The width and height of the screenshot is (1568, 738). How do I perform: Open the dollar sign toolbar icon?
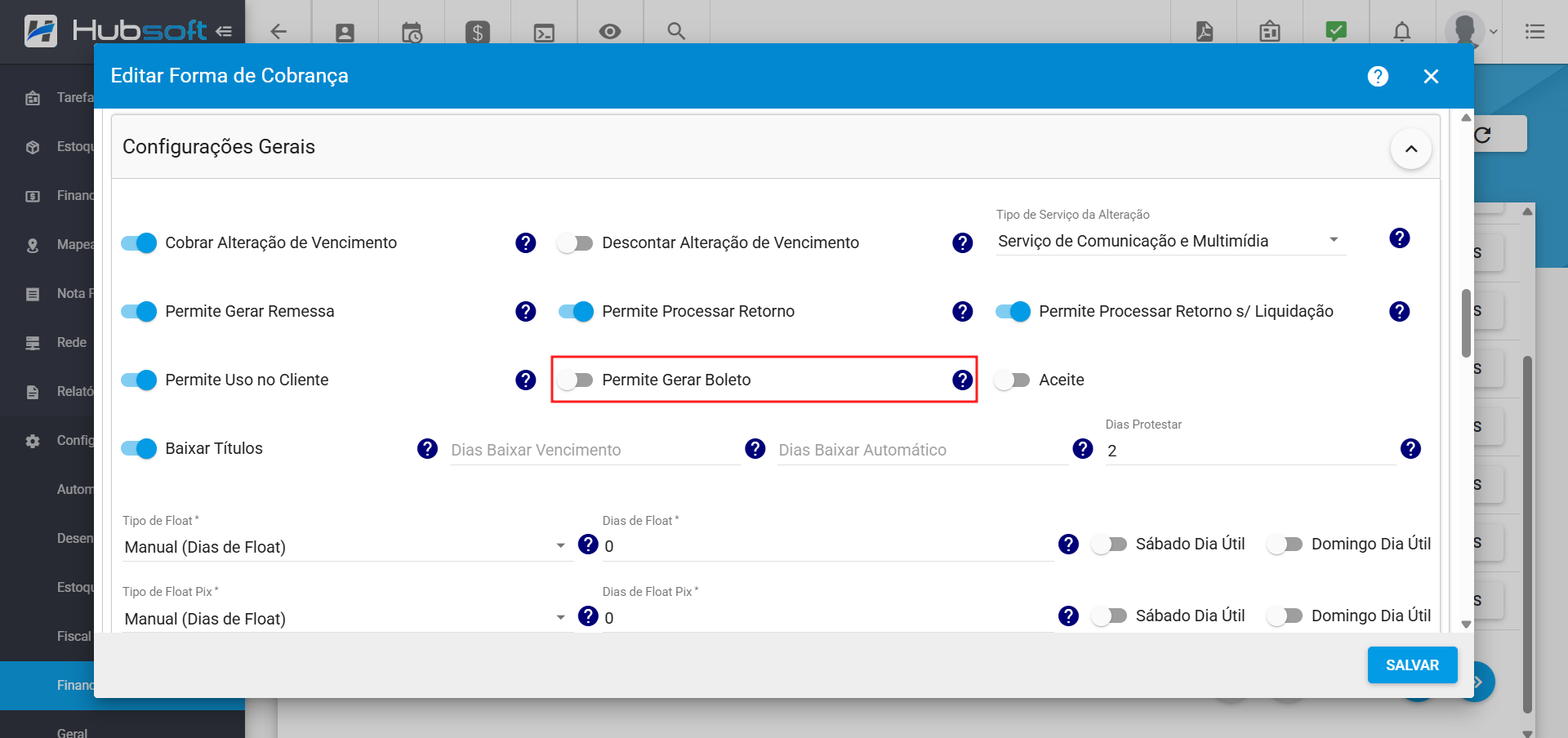(478, 33)
